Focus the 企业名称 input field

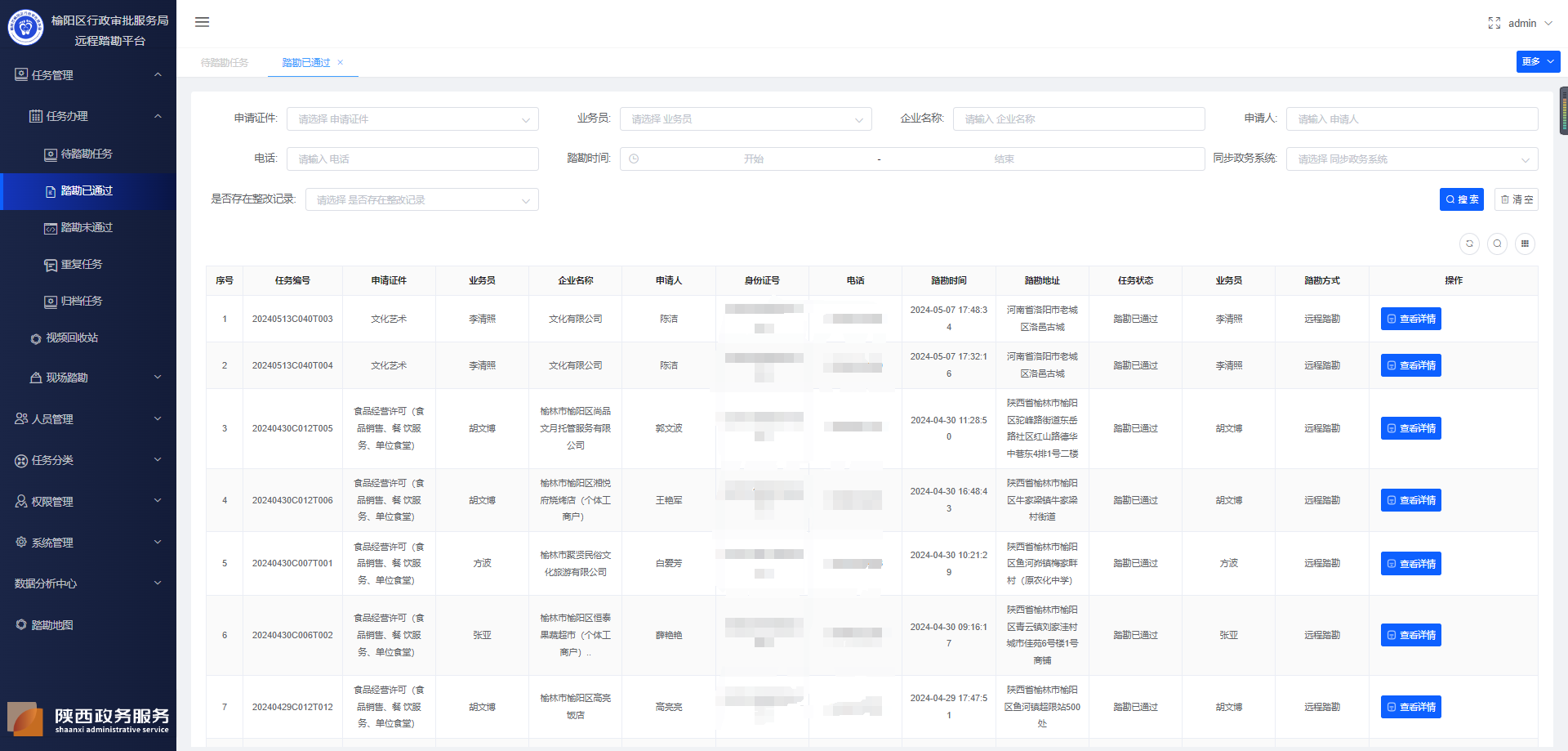1079,119
